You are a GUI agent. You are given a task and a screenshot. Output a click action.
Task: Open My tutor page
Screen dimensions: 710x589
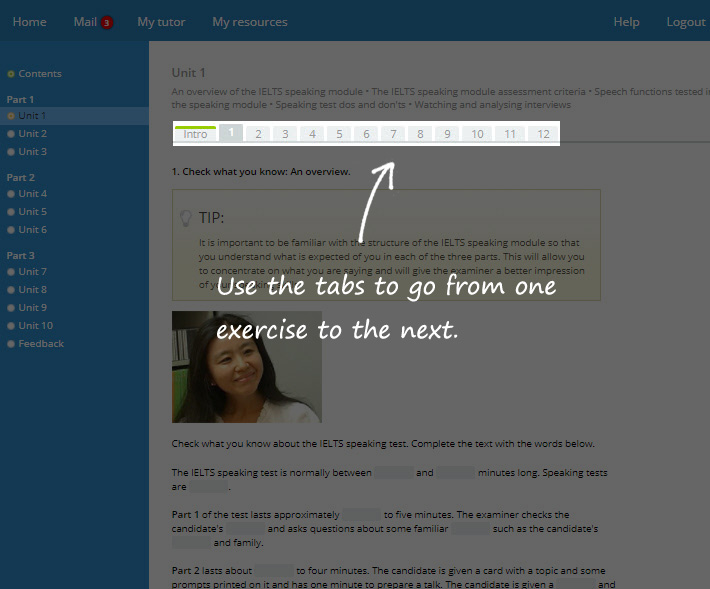click(x=161, y=22)
